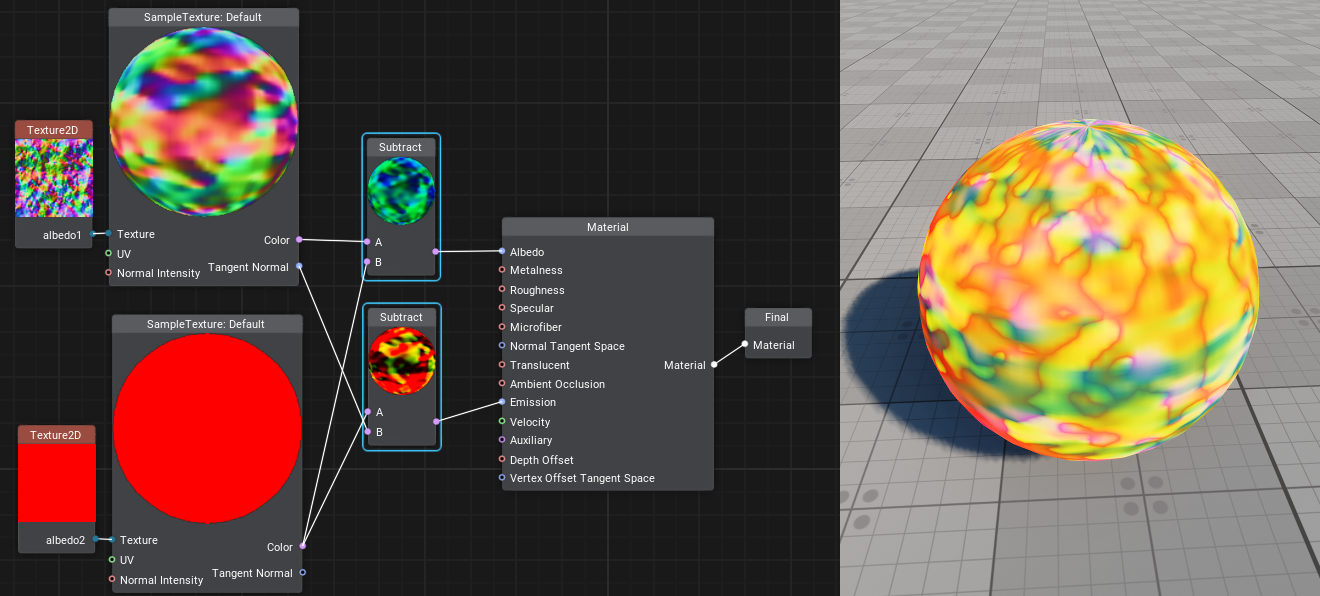The height and width of the screenshot is (596, 1320).
Task: Click the albedo1 Texture2D output port
Action: point(92,234)
